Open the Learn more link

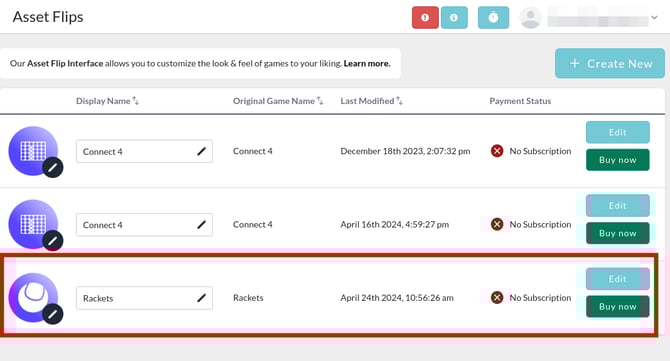(367, 63)
